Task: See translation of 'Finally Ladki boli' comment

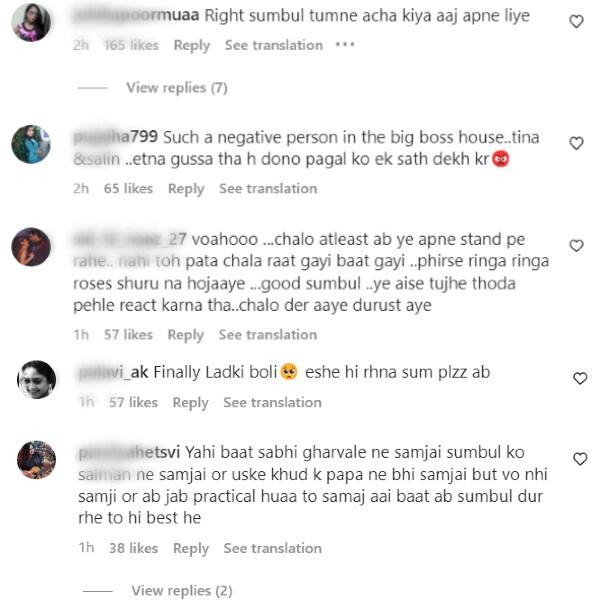Action: tap(272, 403)
